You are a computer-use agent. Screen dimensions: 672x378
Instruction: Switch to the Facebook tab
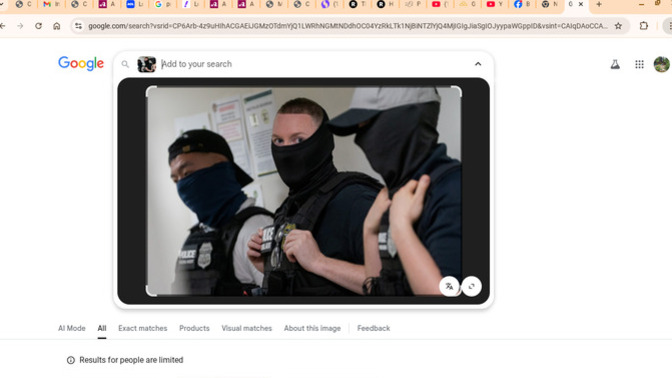click(522, 4)
